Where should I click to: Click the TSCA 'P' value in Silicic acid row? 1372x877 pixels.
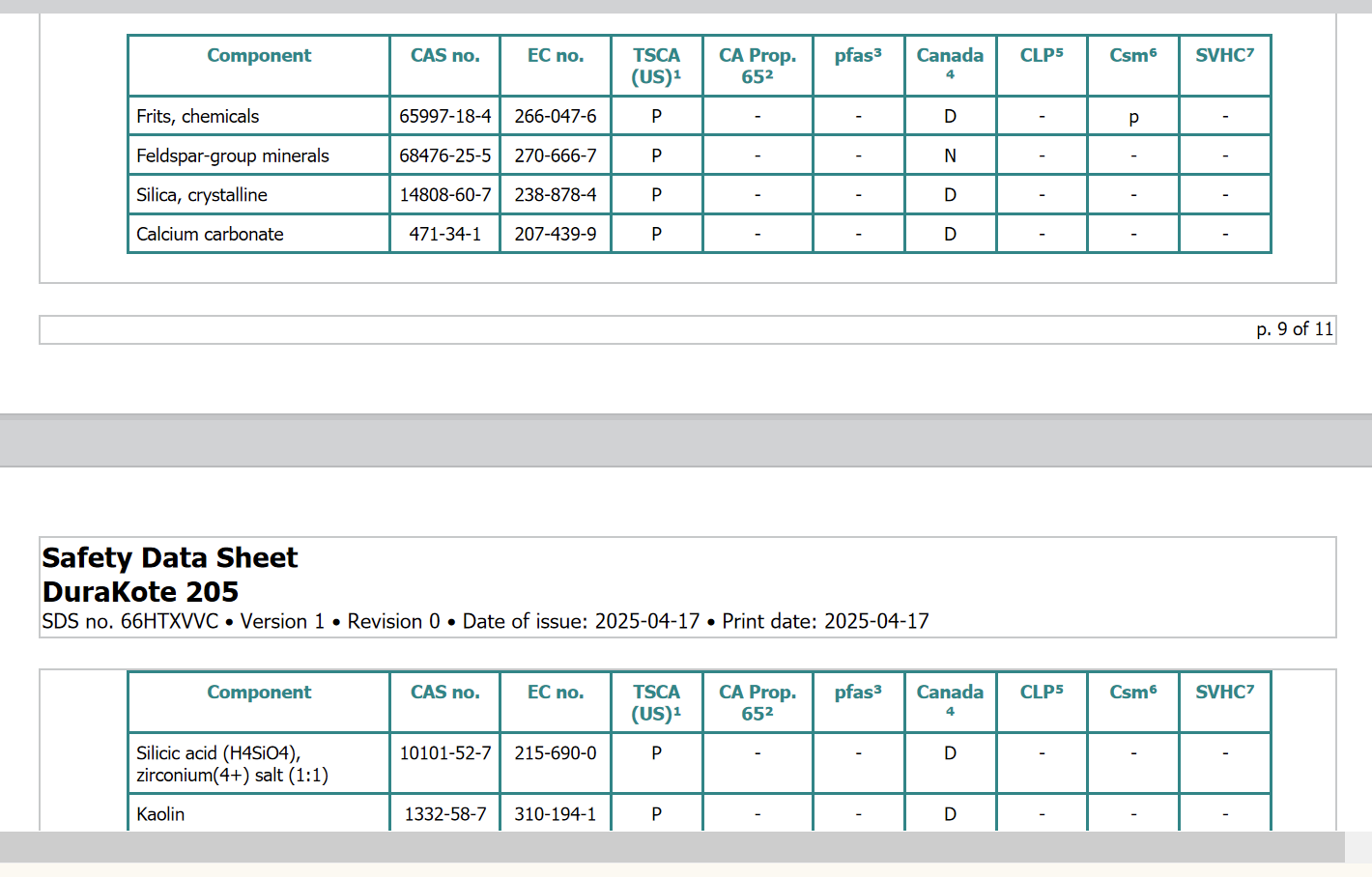(656, 752)
